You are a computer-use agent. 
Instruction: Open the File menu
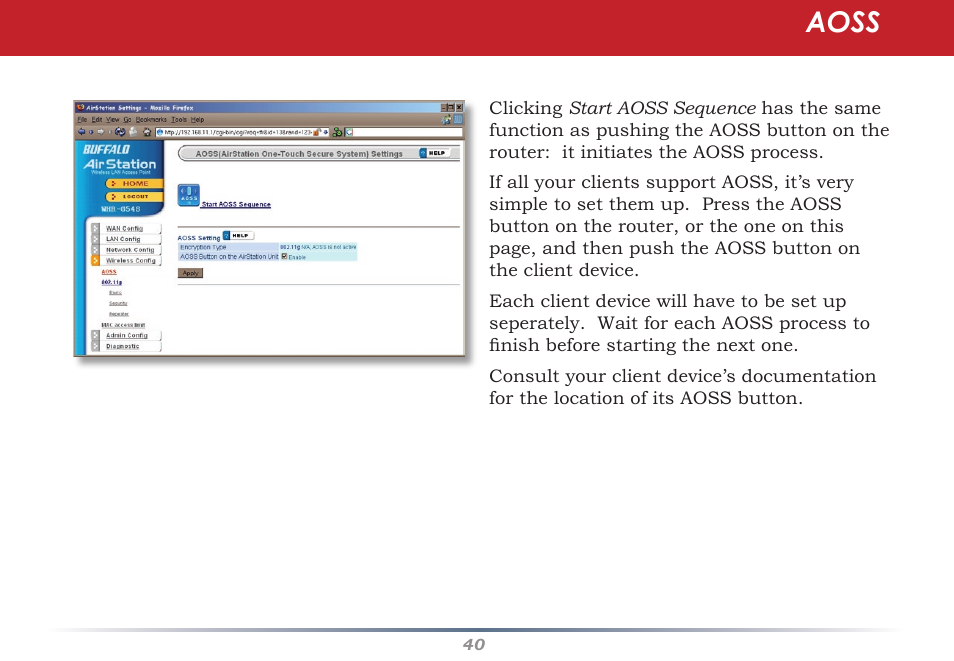point(82,120)
